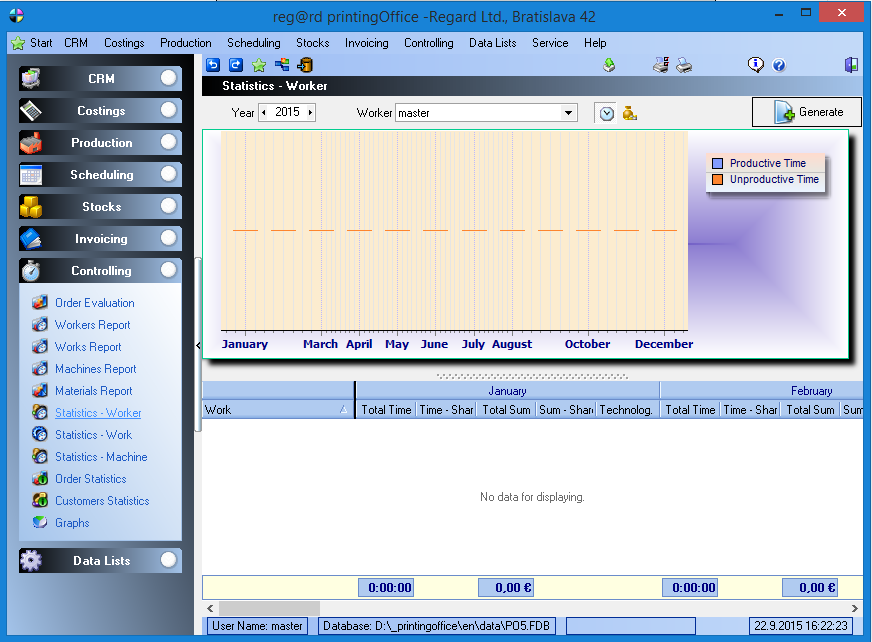Viewport: 872px width, 642px height.
Task: Toggle the CRM panel round button
Action: click(x=169, y=78)
